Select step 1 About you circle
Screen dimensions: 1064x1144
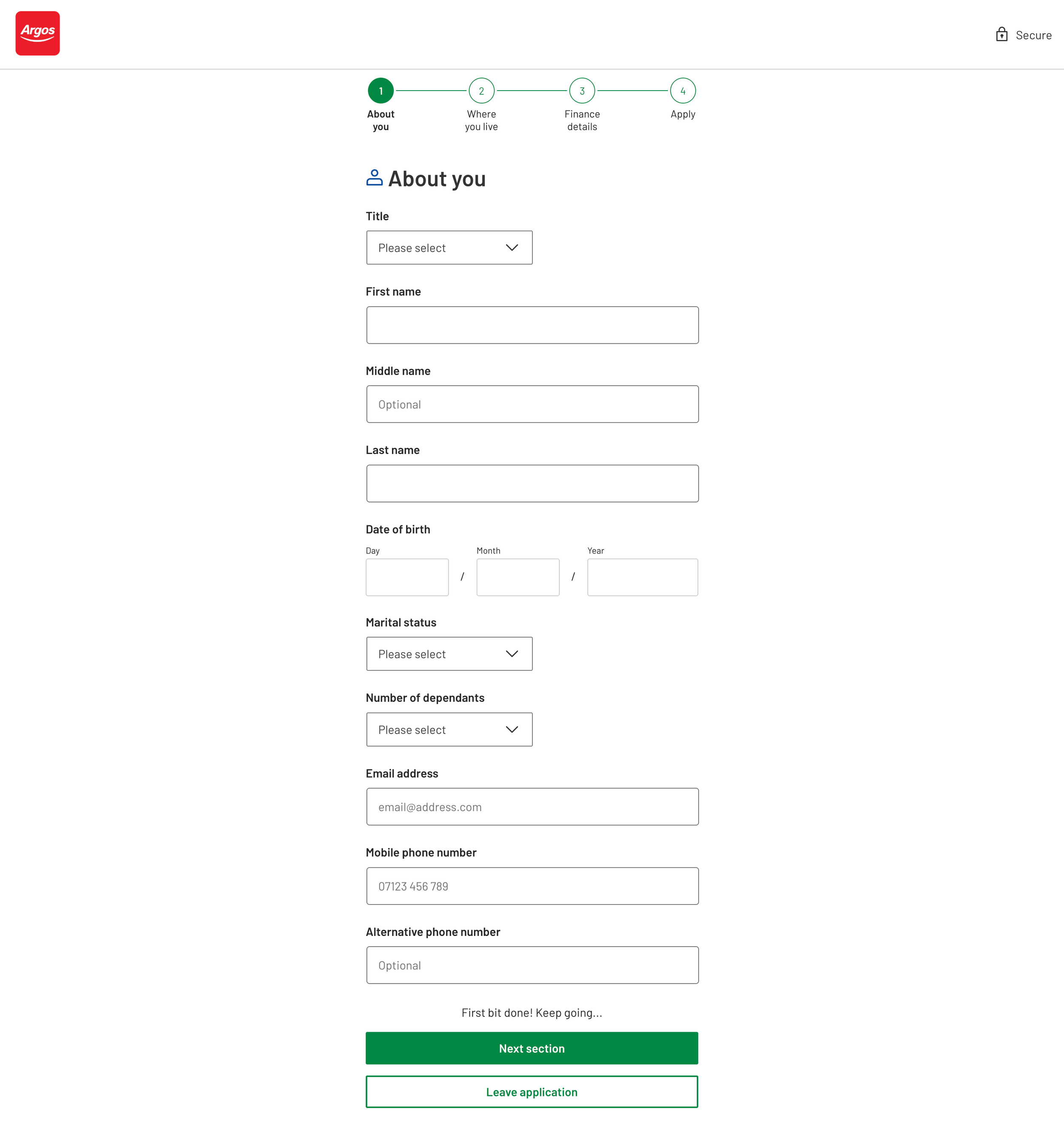380,91
